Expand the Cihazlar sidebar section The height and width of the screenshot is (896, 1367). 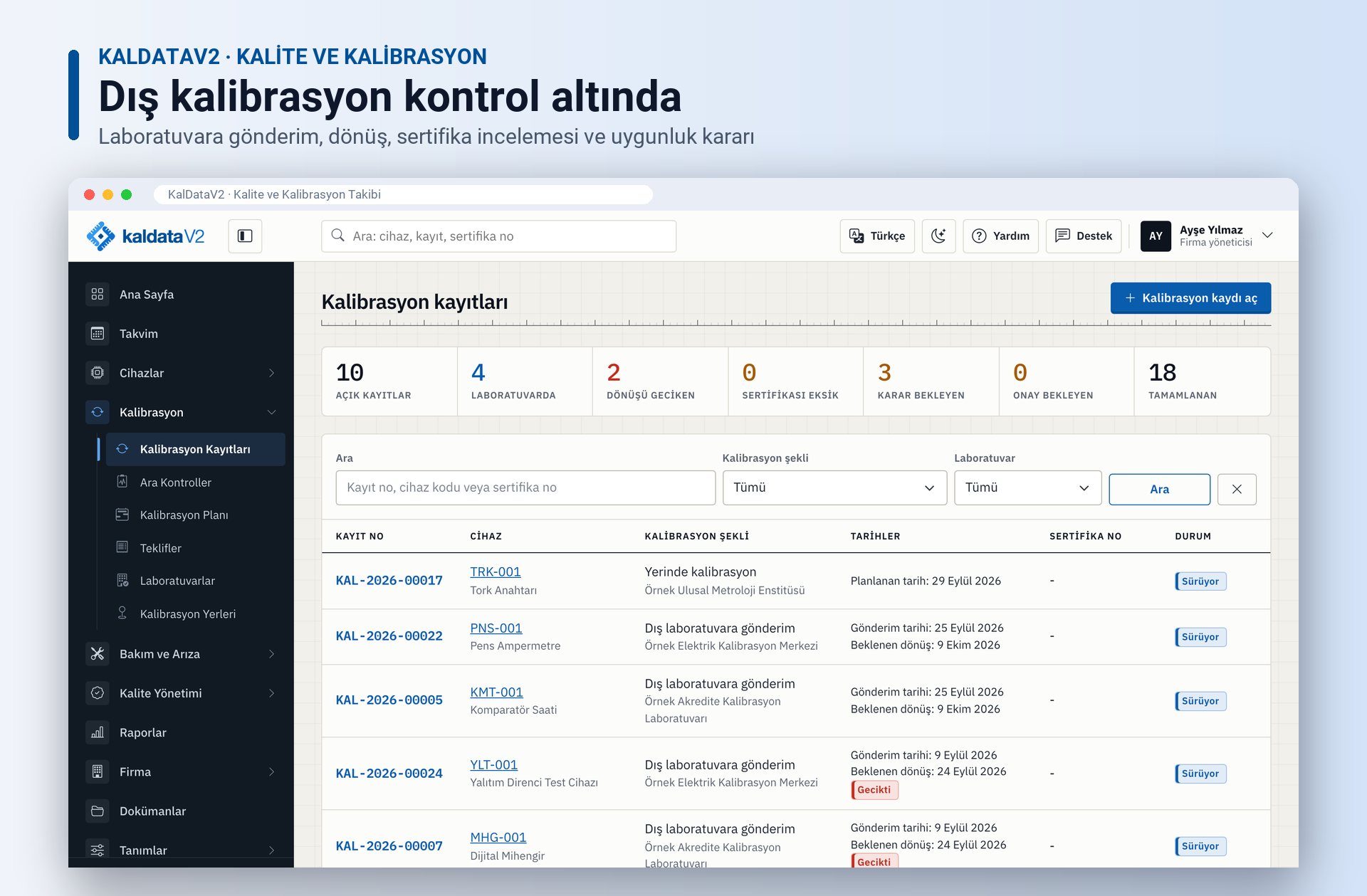[x=182, y=373]
